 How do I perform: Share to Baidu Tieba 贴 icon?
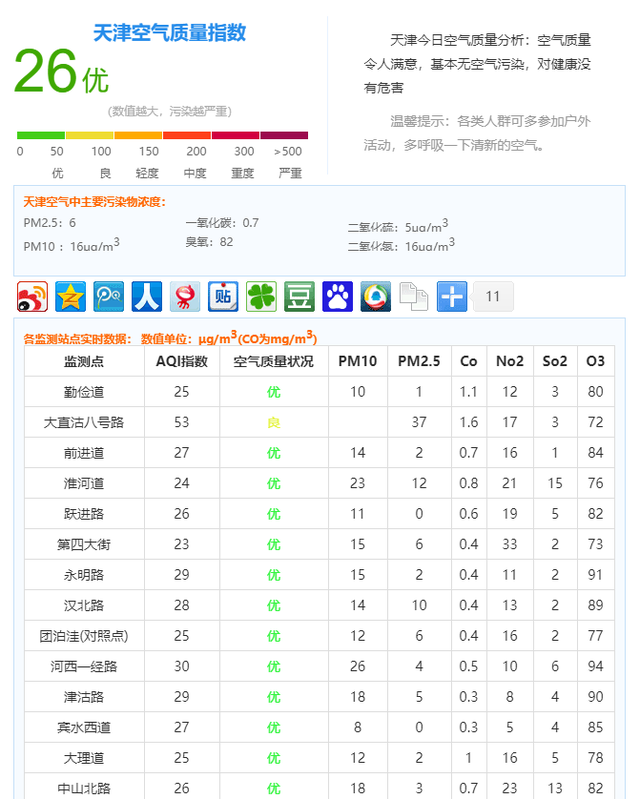pos(223,297)
